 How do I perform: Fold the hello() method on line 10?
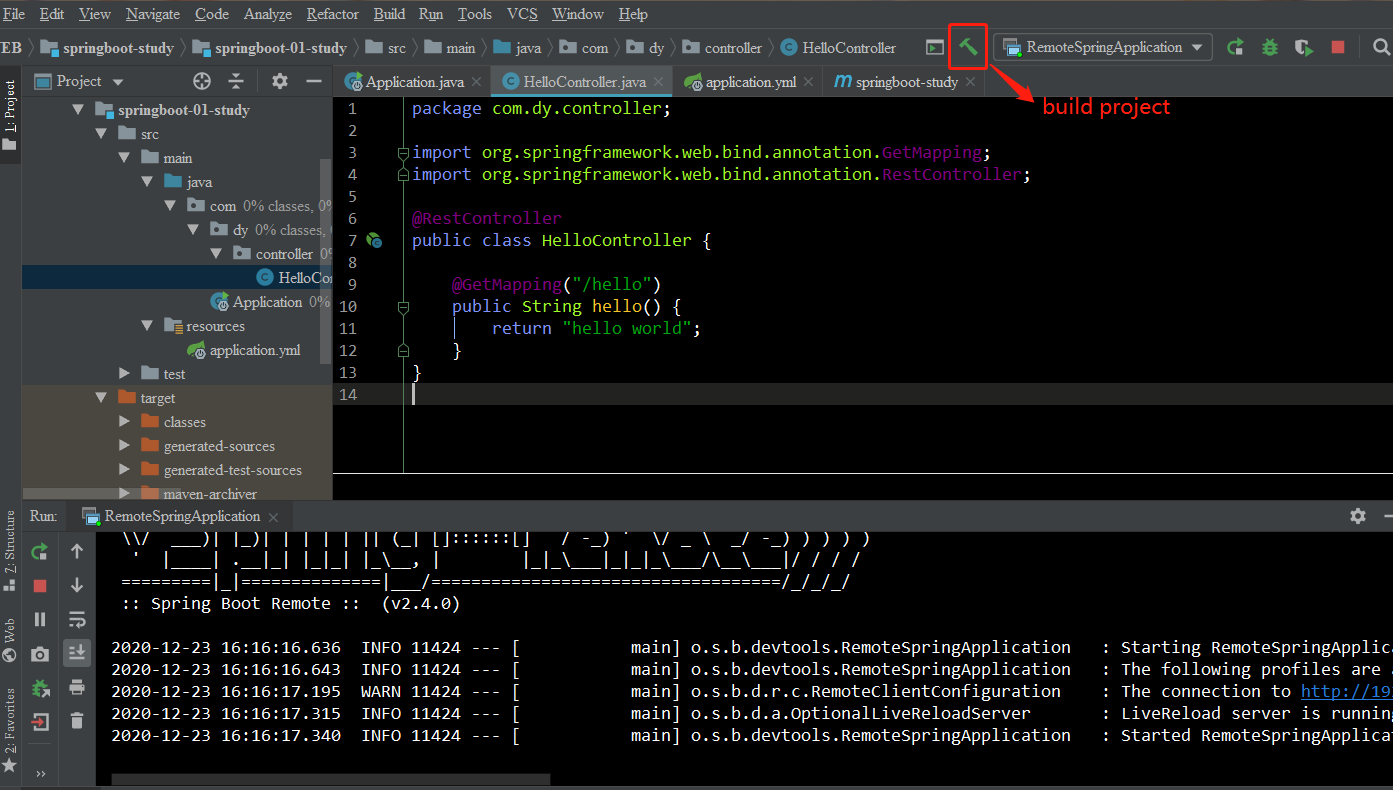pos(403,306)
